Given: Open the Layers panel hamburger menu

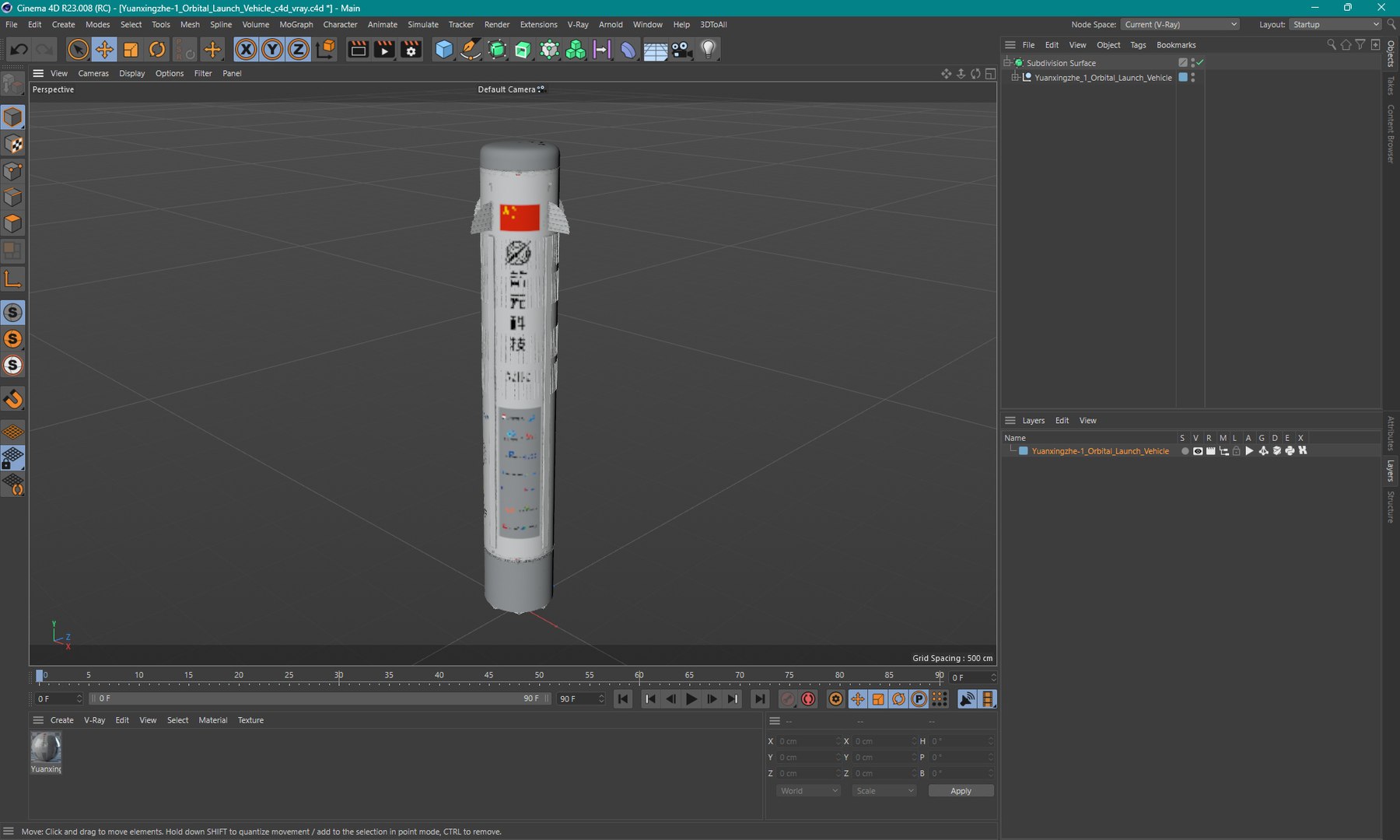Looking at the screenshot, I should (x=1010, y=421).
